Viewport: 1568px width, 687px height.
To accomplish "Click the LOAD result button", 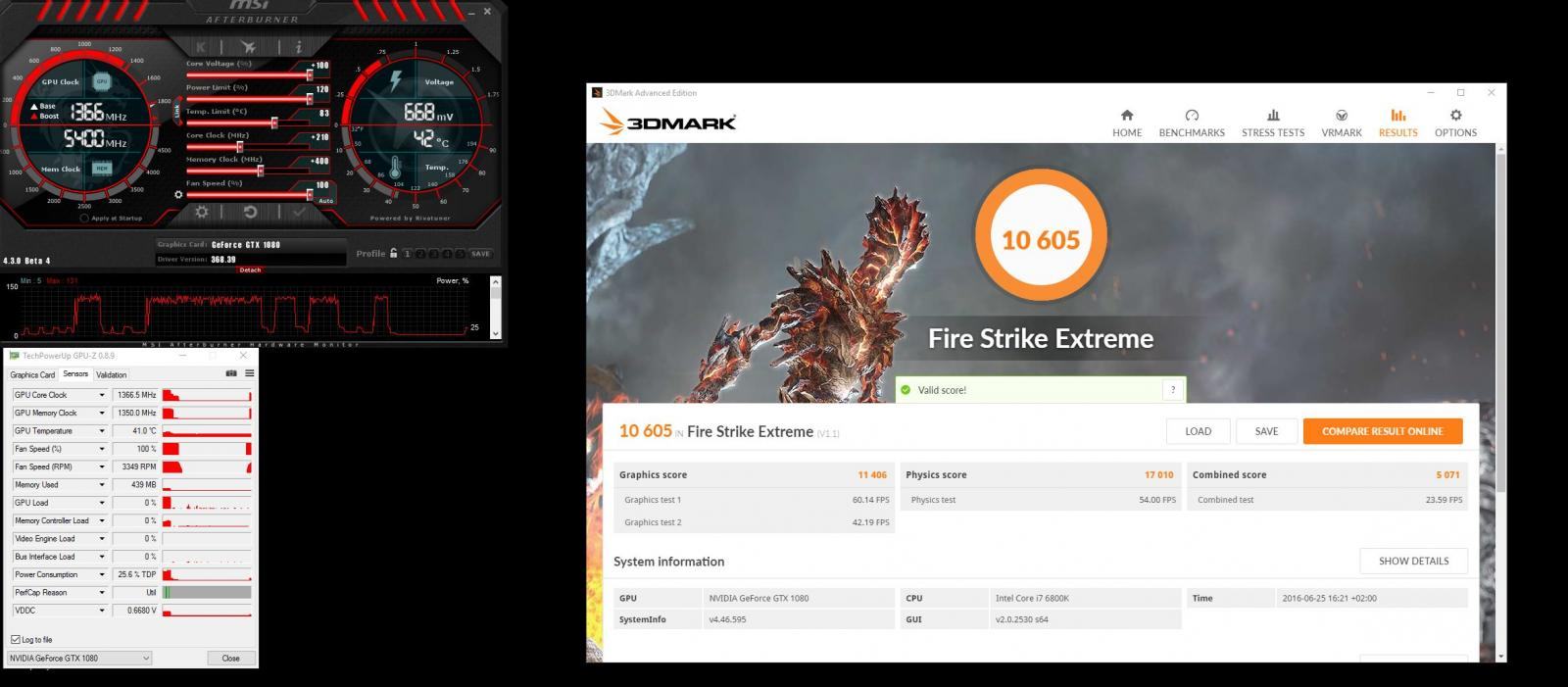I will 1198,431.
